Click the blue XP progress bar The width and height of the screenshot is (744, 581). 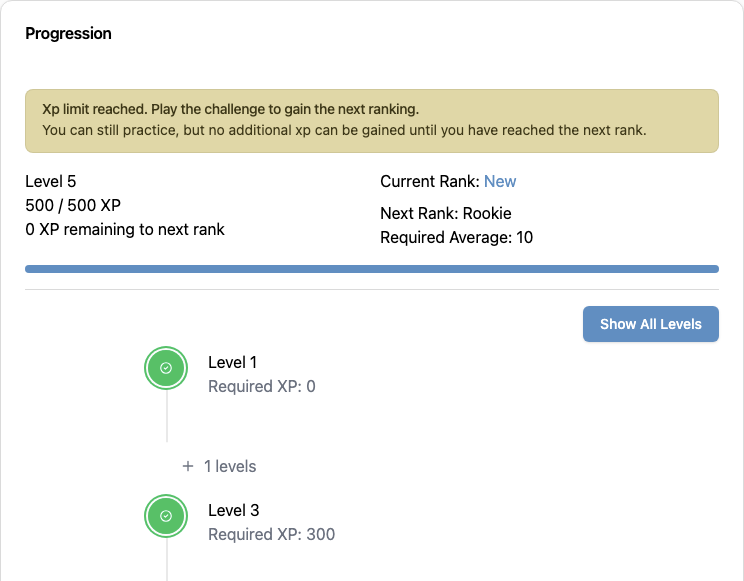click(372, 269)
